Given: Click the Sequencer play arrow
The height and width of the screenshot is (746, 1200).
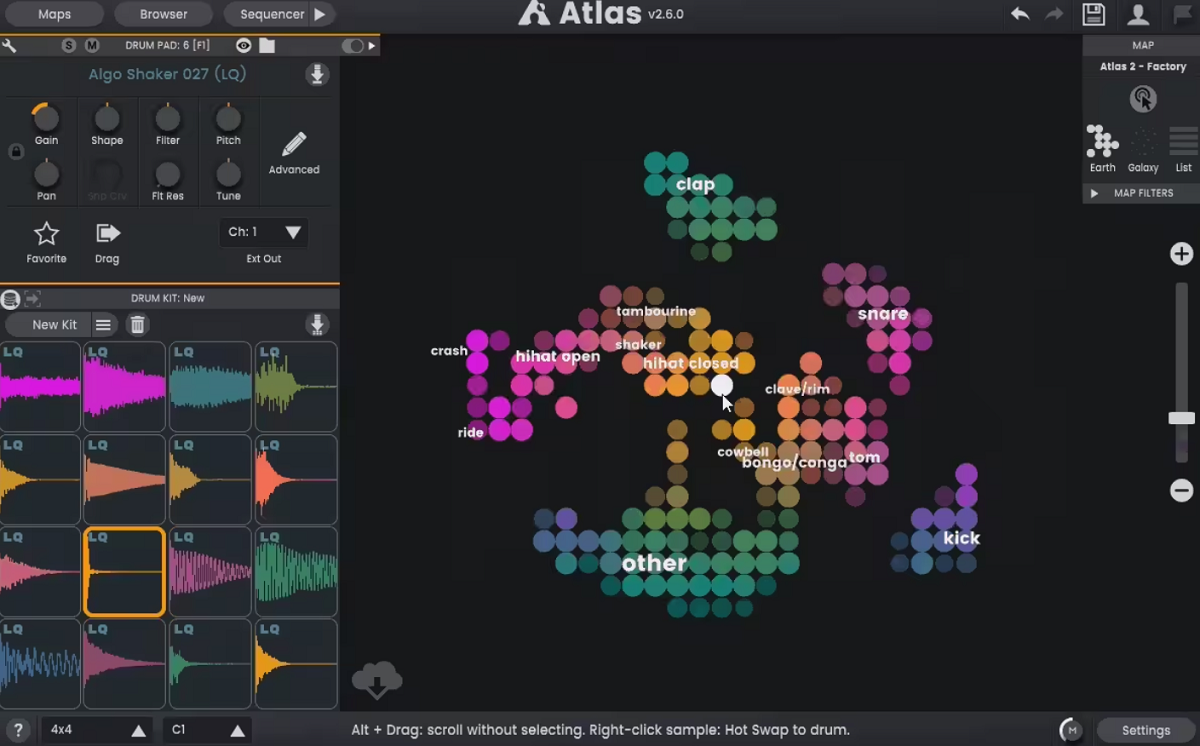Looking at the screenshot, I should [x=320, y=14].
